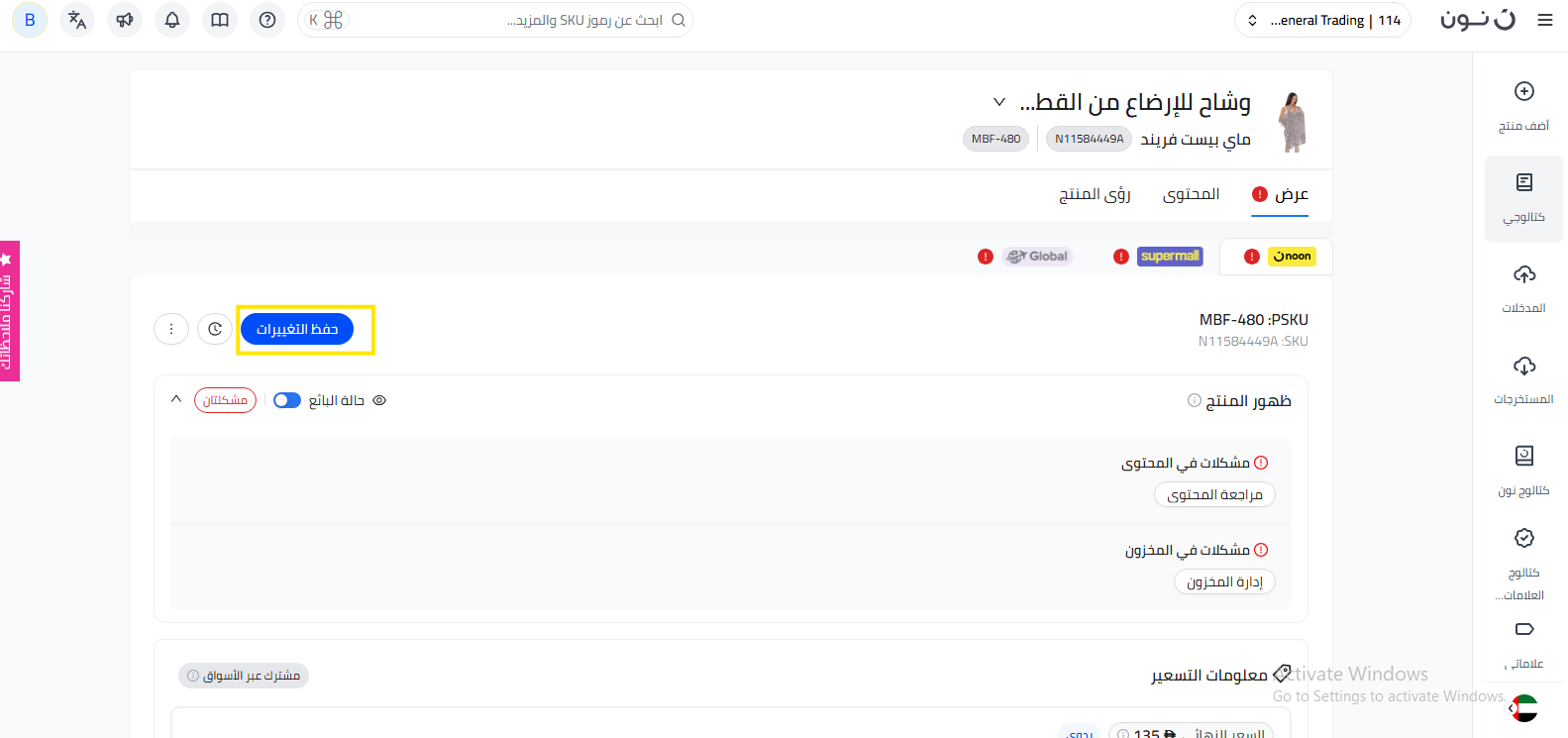Open the translate language icon

coord(77,20)
